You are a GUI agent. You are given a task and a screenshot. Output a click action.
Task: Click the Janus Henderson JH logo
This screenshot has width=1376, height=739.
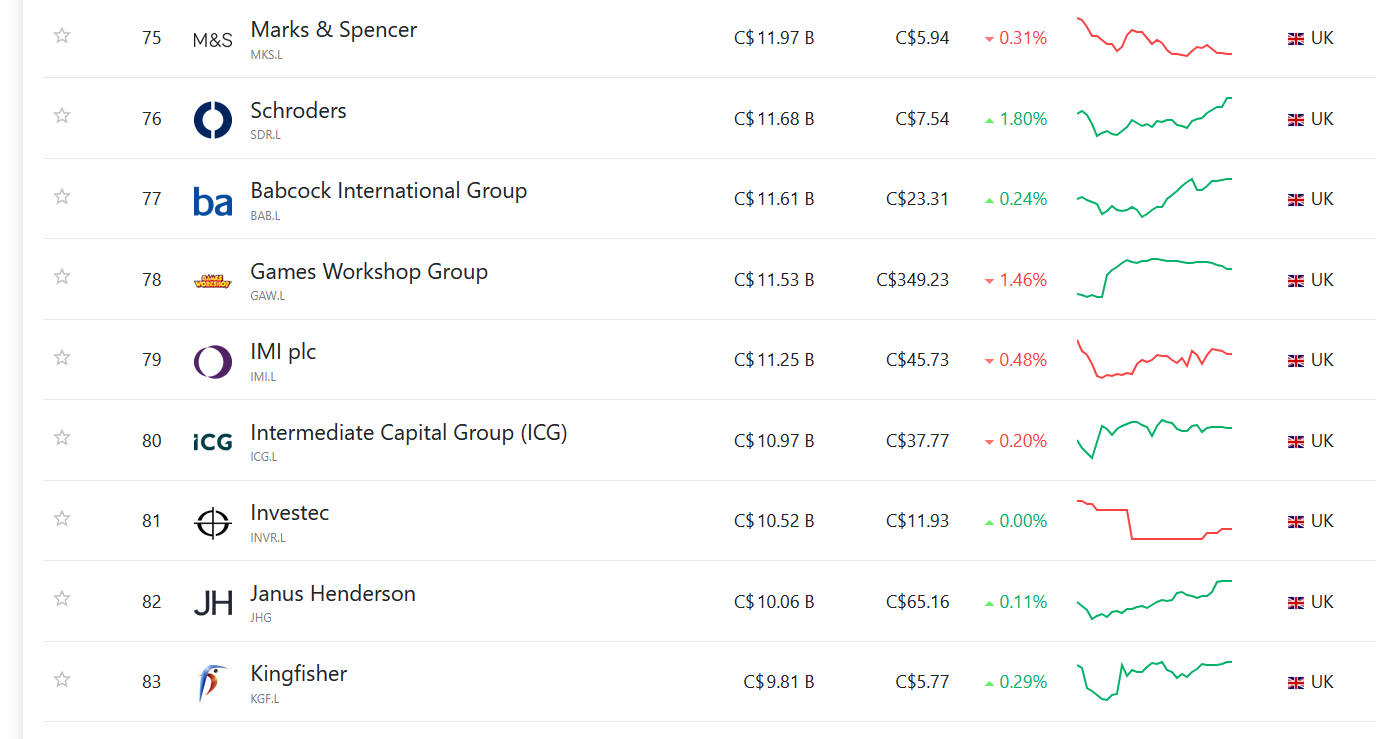pyautogui.click(x=213, y=603)
